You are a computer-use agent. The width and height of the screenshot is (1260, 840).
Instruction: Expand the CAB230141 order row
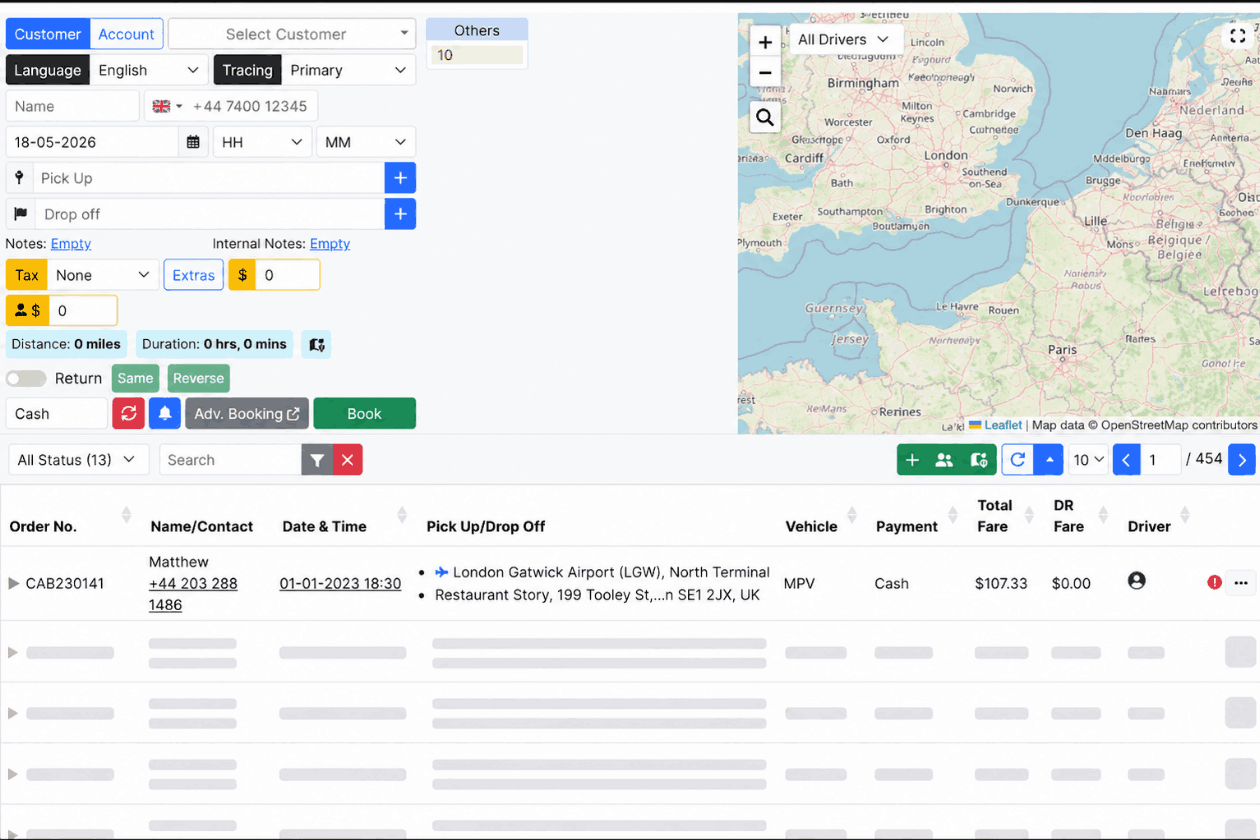click(x=14, y=583)
